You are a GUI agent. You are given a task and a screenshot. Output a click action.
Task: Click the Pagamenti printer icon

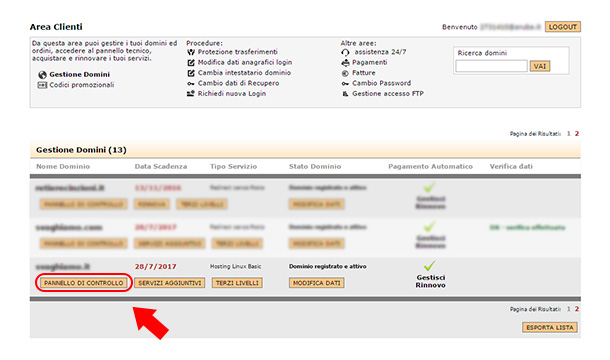pyautogui.click(x=345, y=63)
